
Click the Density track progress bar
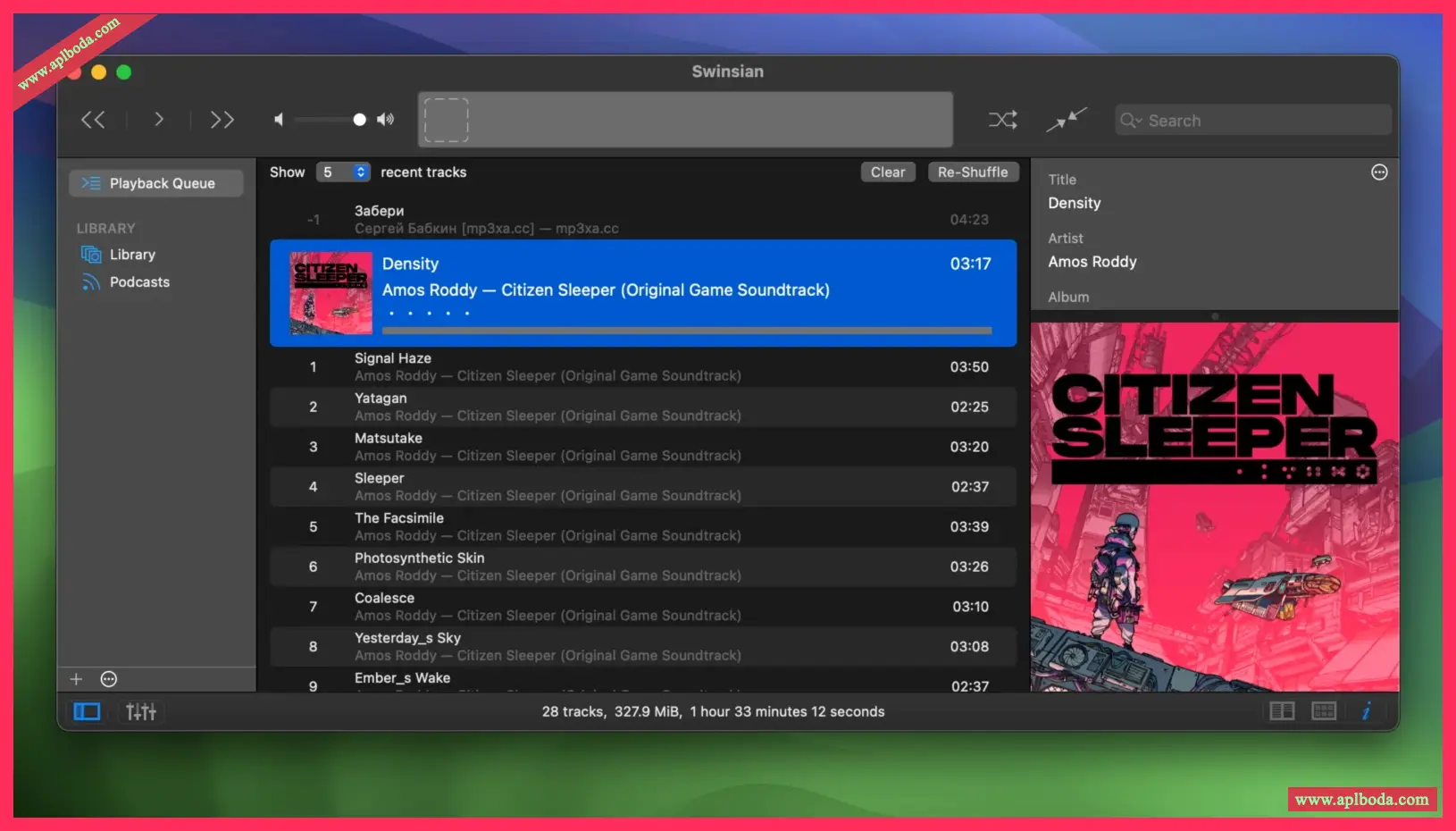pos(687,331)
